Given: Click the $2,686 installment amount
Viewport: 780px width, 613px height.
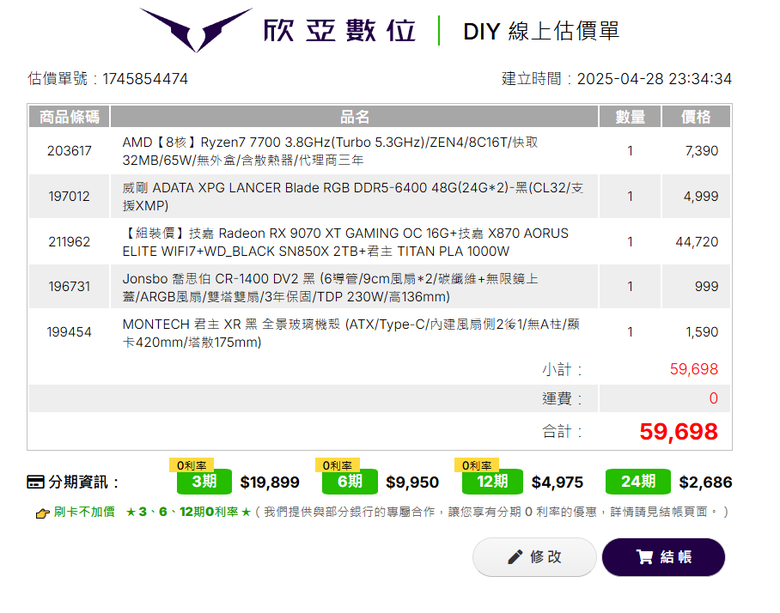Looking at the screenshot, I should (x=705, y=482).
